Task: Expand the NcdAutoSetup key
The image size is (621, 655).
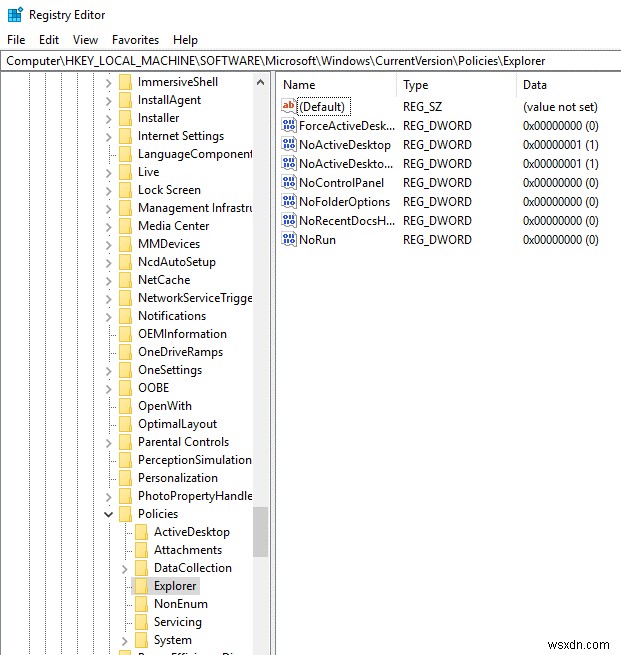Action: tap(109, 262)
